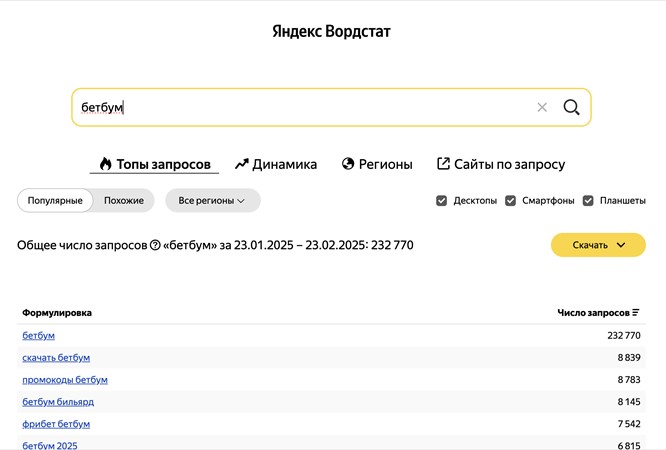Open the Все регионы dropdown
This screenshot has width=666, height=450.
click(213, 201)
